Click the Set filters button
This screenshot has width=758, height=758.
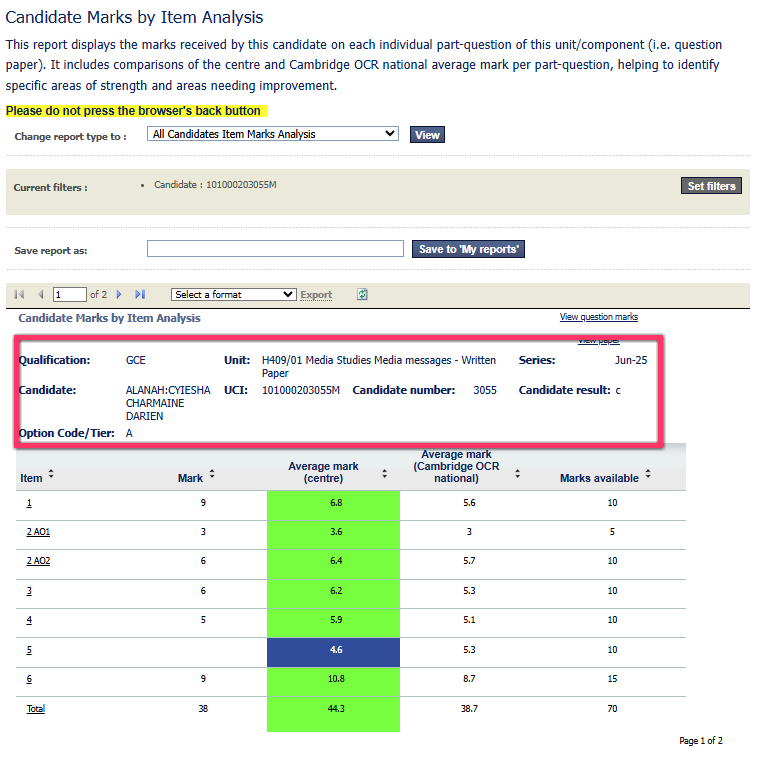pos(711,186)
